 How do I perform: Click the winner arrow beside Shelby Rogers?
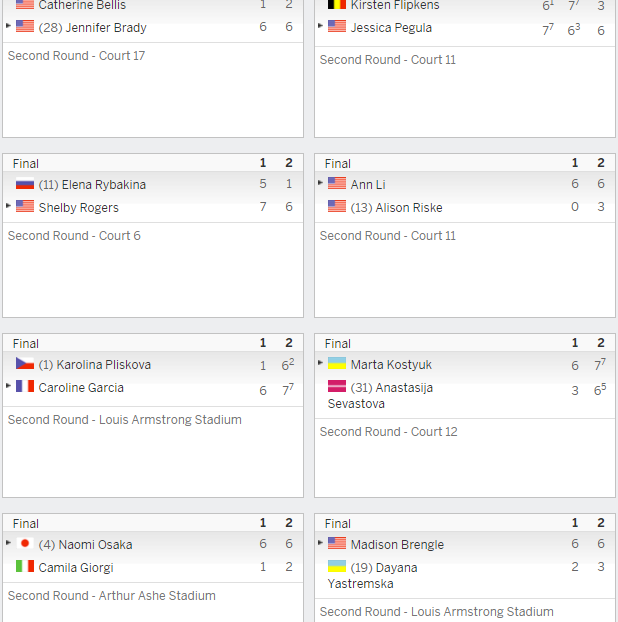8,205
